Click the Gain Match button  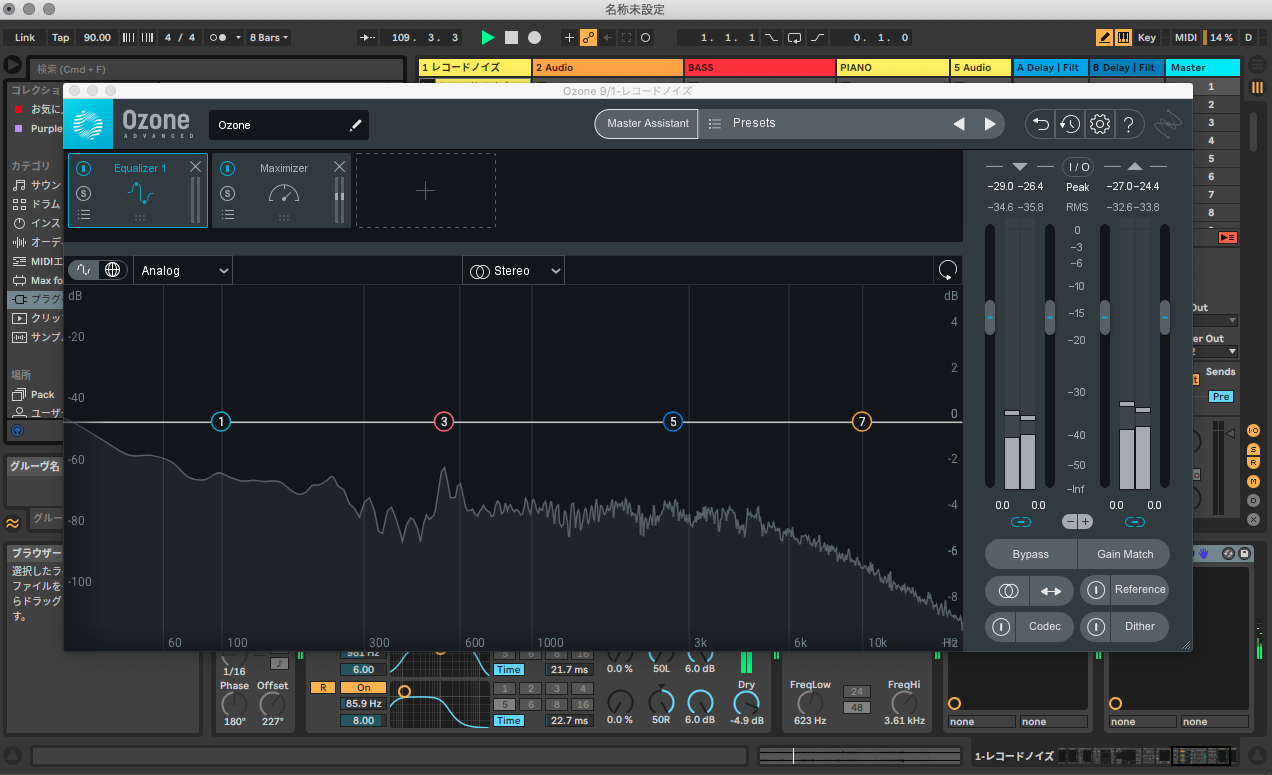point(1124,554)
